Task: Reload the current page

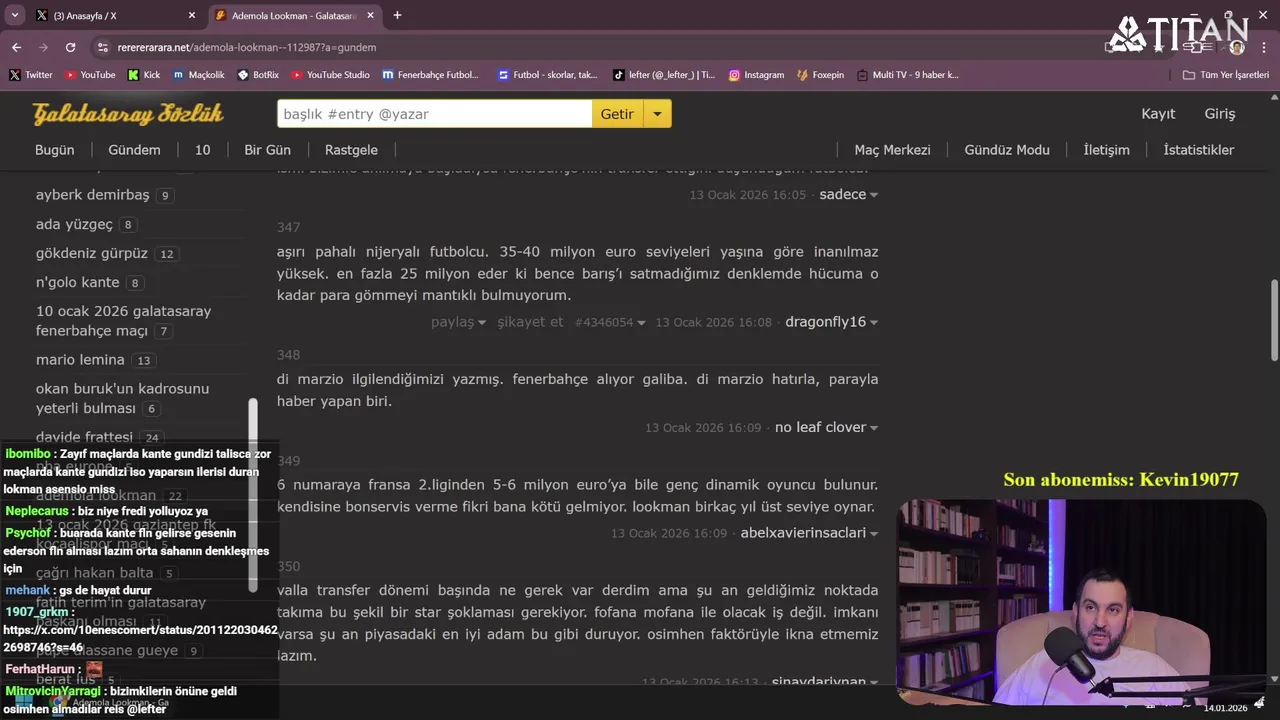Action: (70, 47)
